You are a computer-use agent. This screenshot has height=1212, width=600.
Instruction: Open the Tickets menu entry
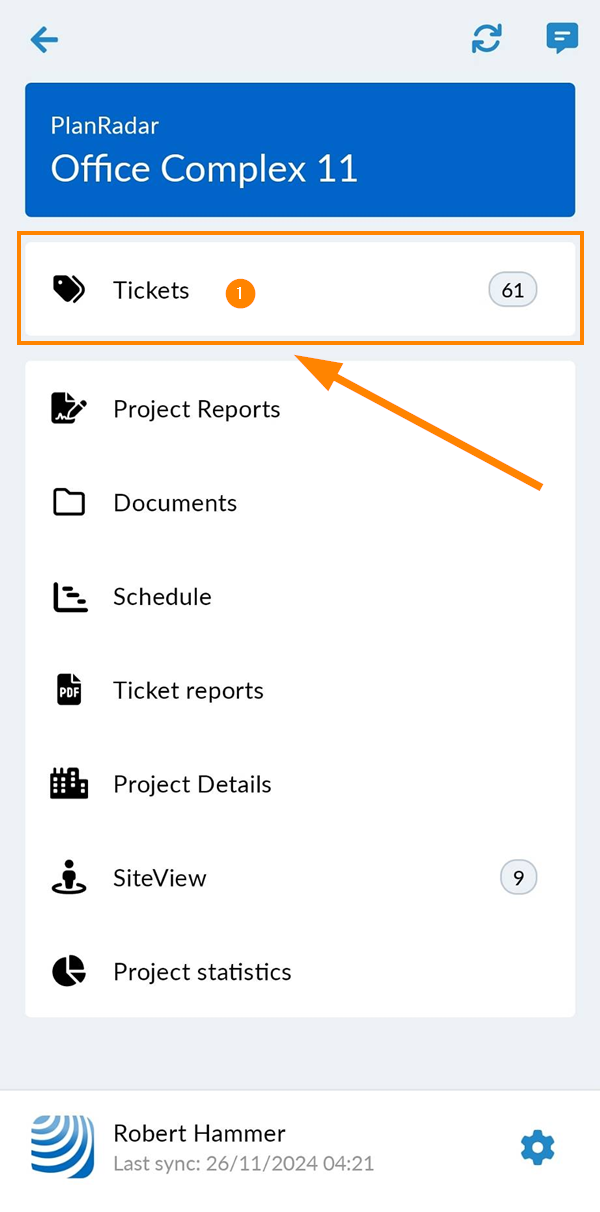pos(300,290)
